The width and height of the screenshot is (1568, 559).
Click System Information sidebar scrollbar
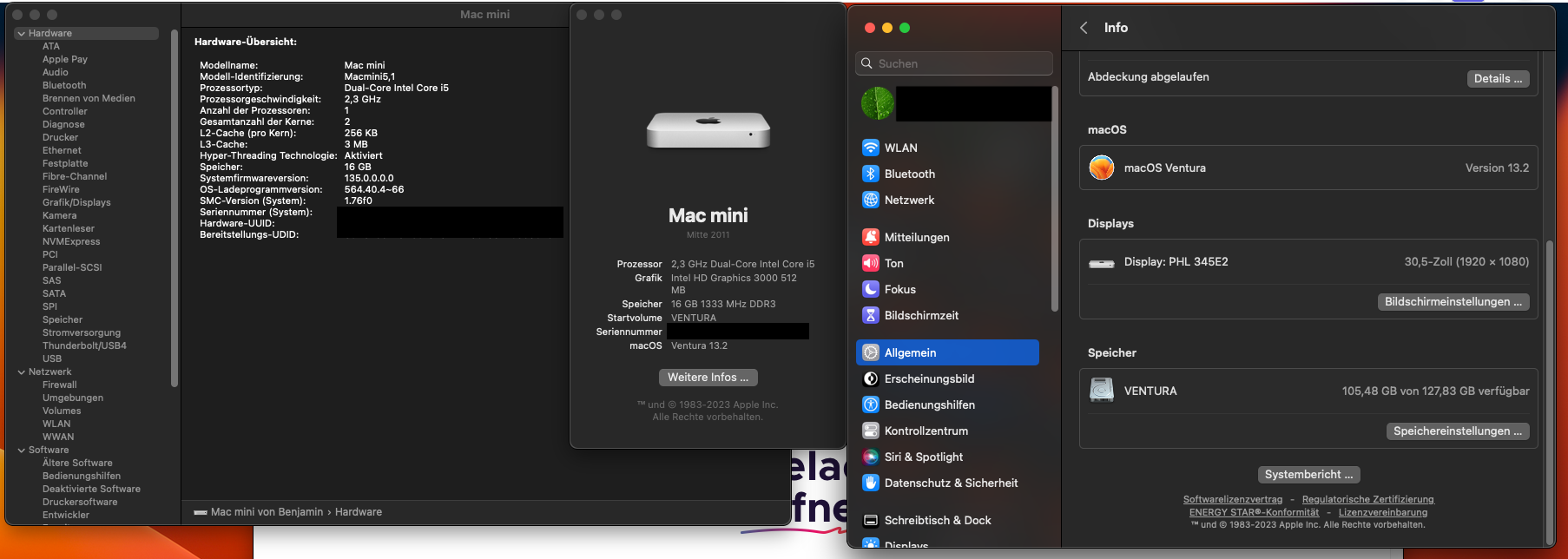(175, 208)
